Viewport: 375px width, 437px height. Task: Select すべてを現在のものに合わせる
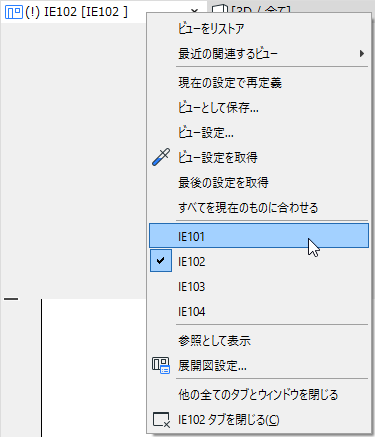259,208
